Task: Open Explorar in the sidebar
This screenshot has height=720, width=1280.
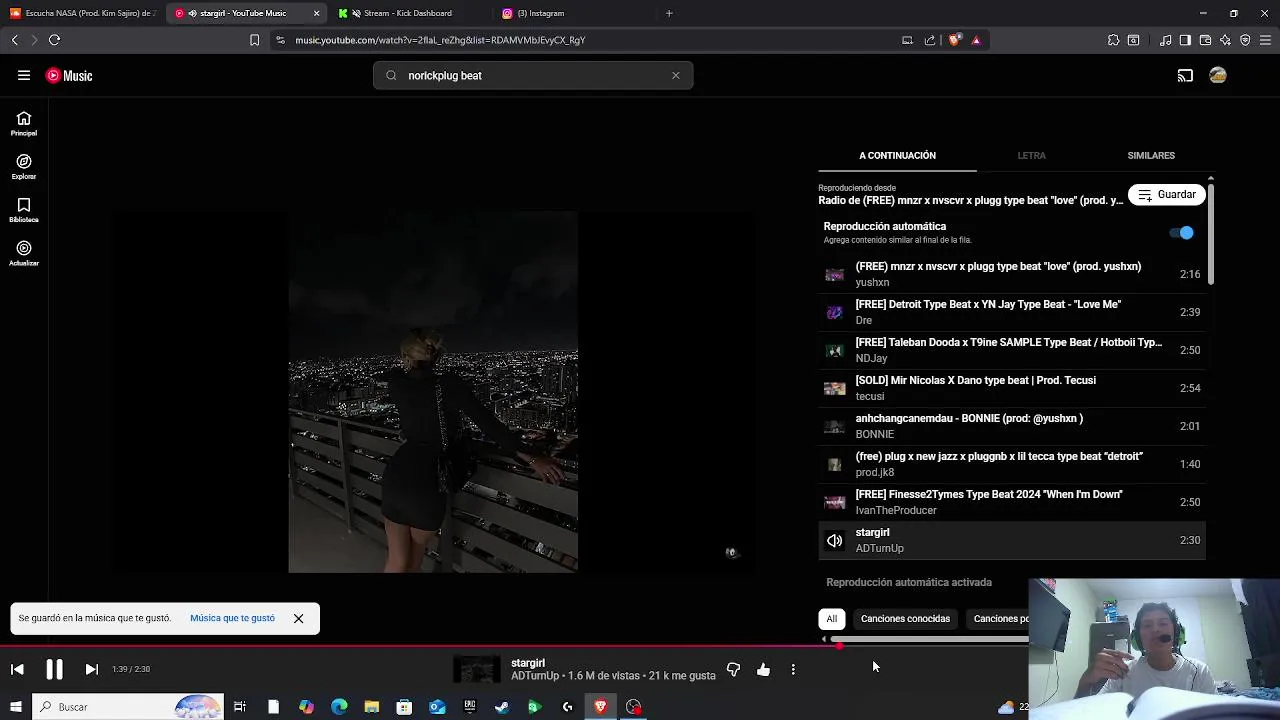Action: coord(24,167)
